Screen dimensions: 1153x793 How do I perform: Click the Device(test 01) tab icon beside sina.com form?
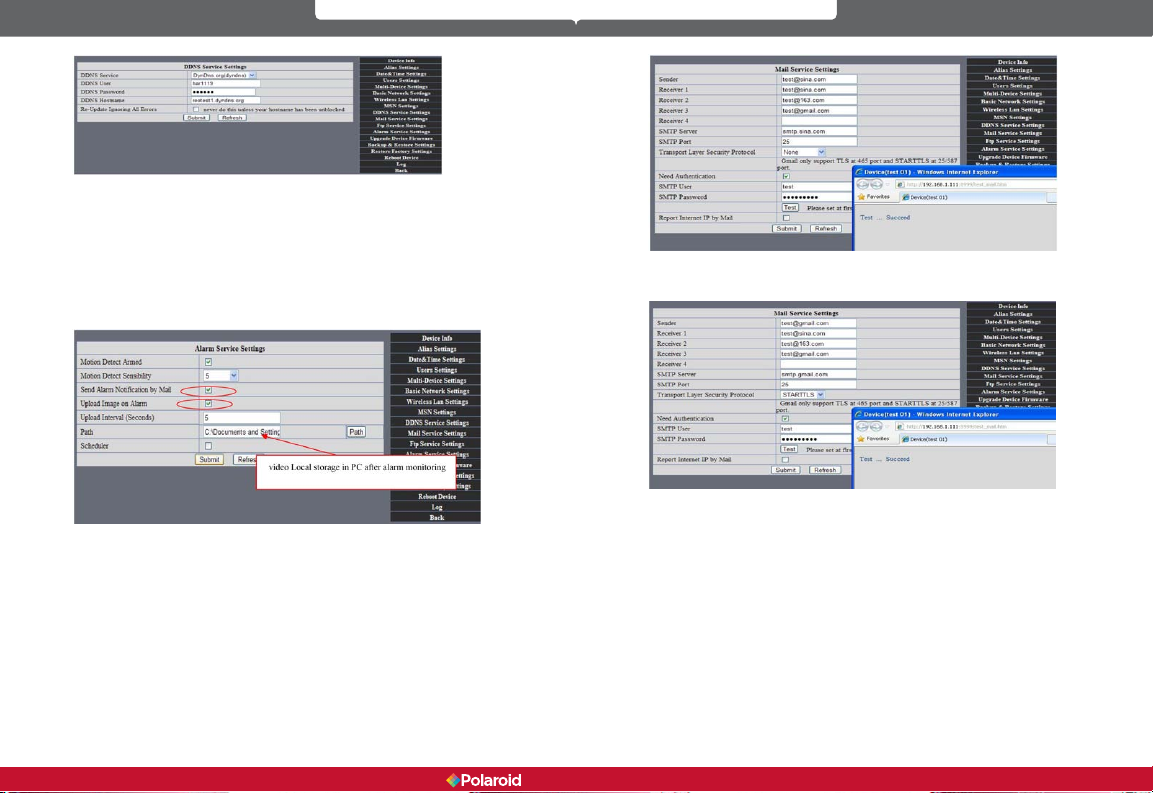tap(906, 197)
